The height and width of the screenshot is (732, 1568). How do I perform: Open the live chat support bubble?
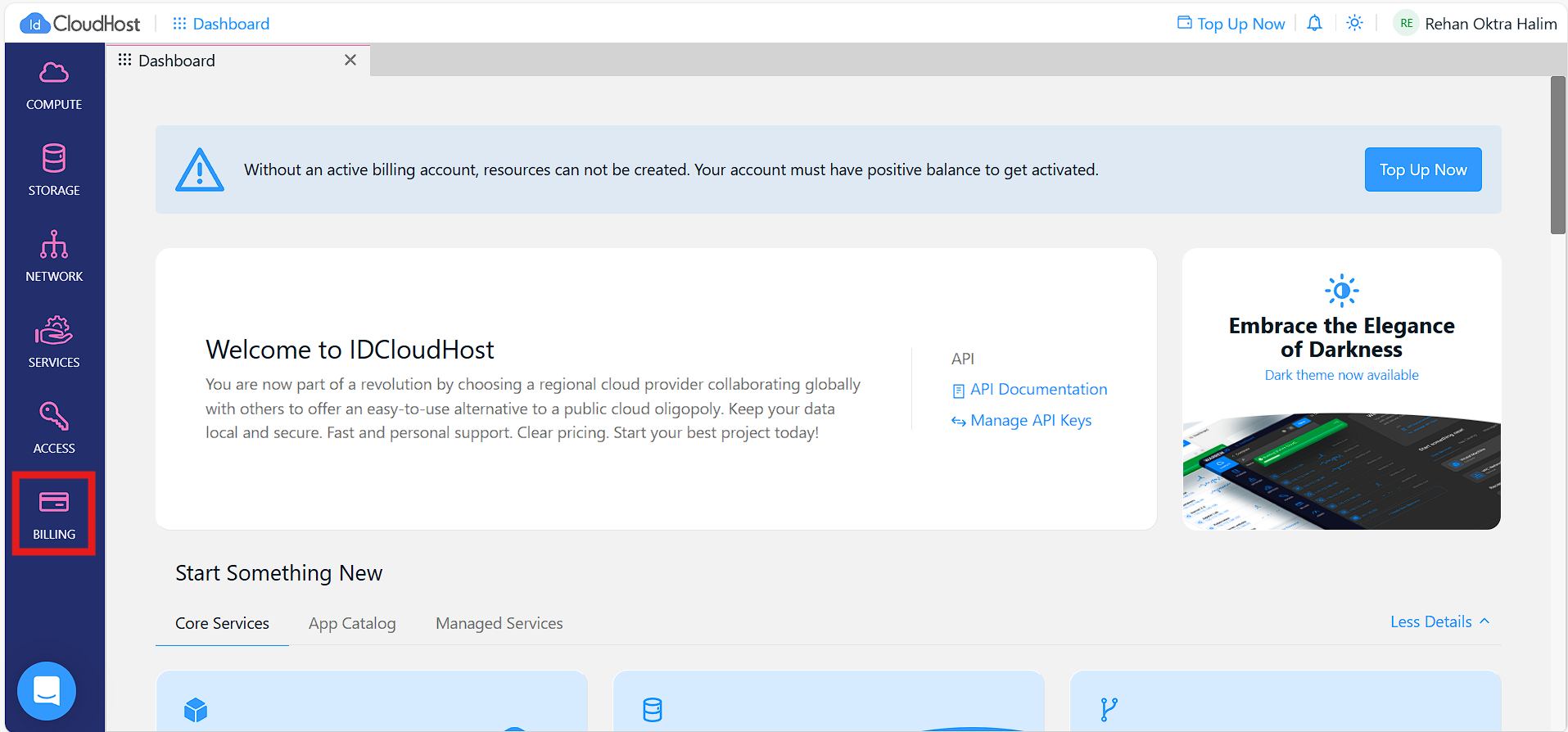click(x=47, y=691)
